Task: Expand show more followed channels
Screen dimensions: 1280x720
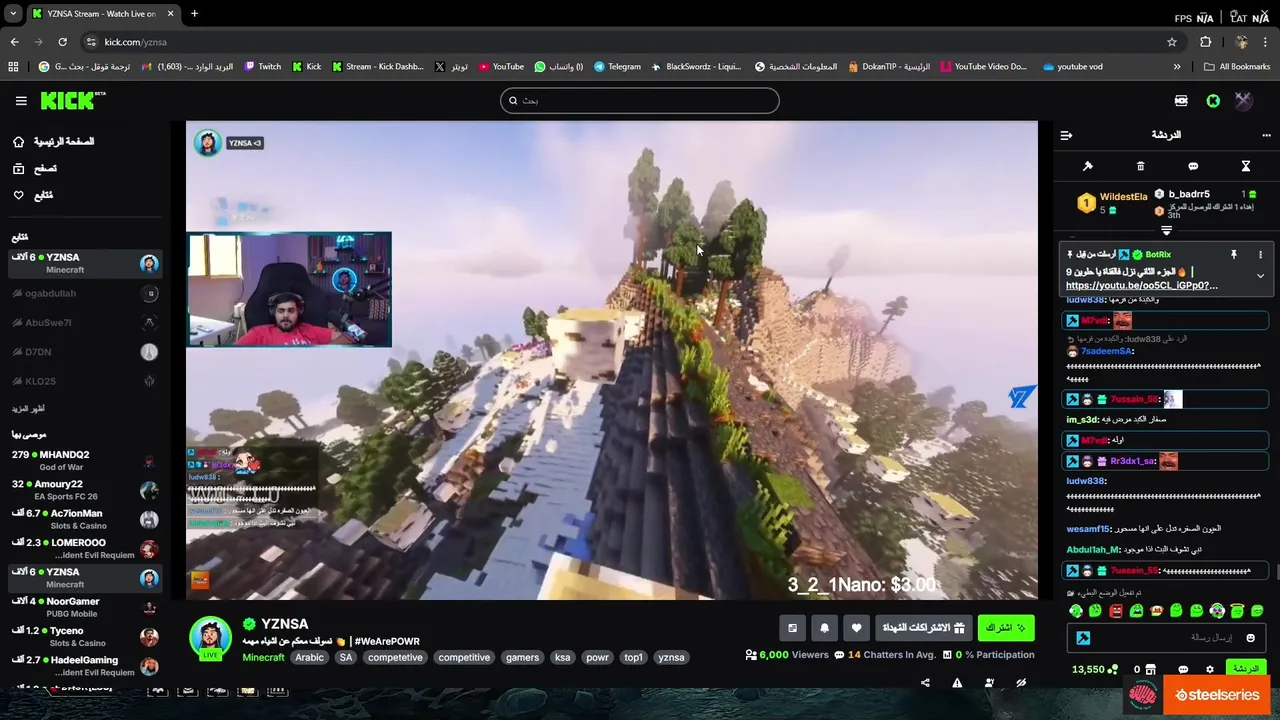Action: [x=28, y=409]
